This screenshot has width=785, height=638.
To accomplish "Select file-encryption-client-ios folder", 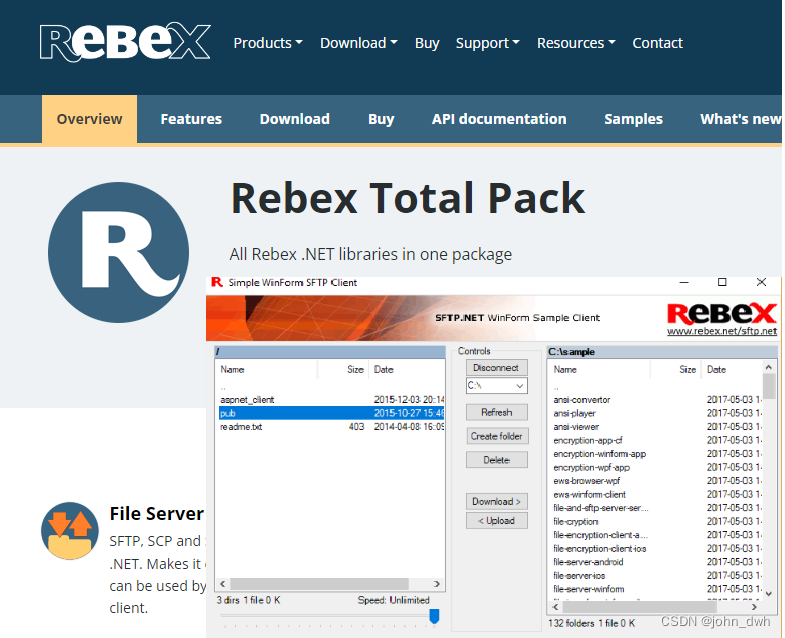I will tap(600, 548).
